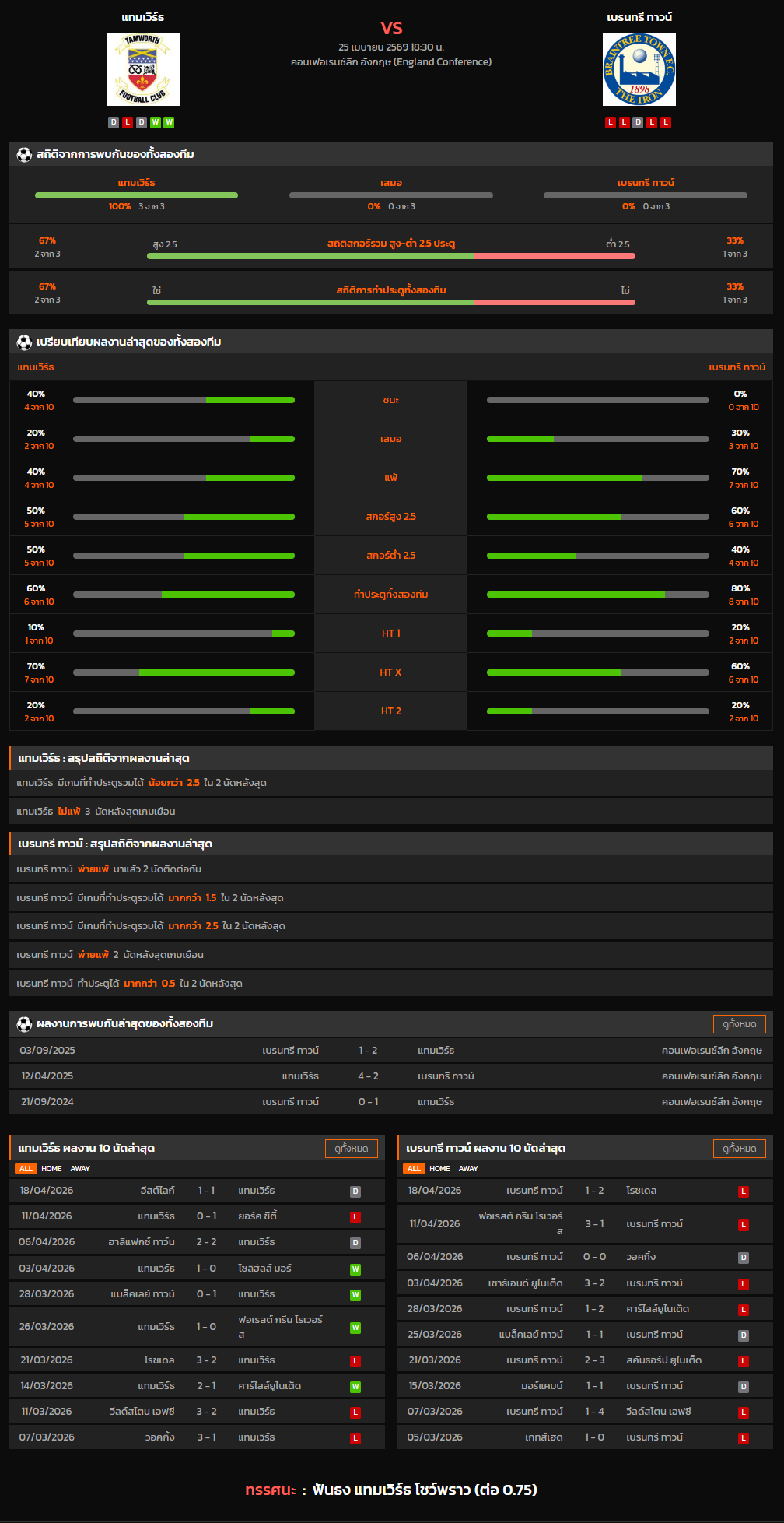The image size is (784, 1523).
Task: Open view-all button for Braintree last 10 matches
Action: pyautogui.click(x=739, y=1149)
